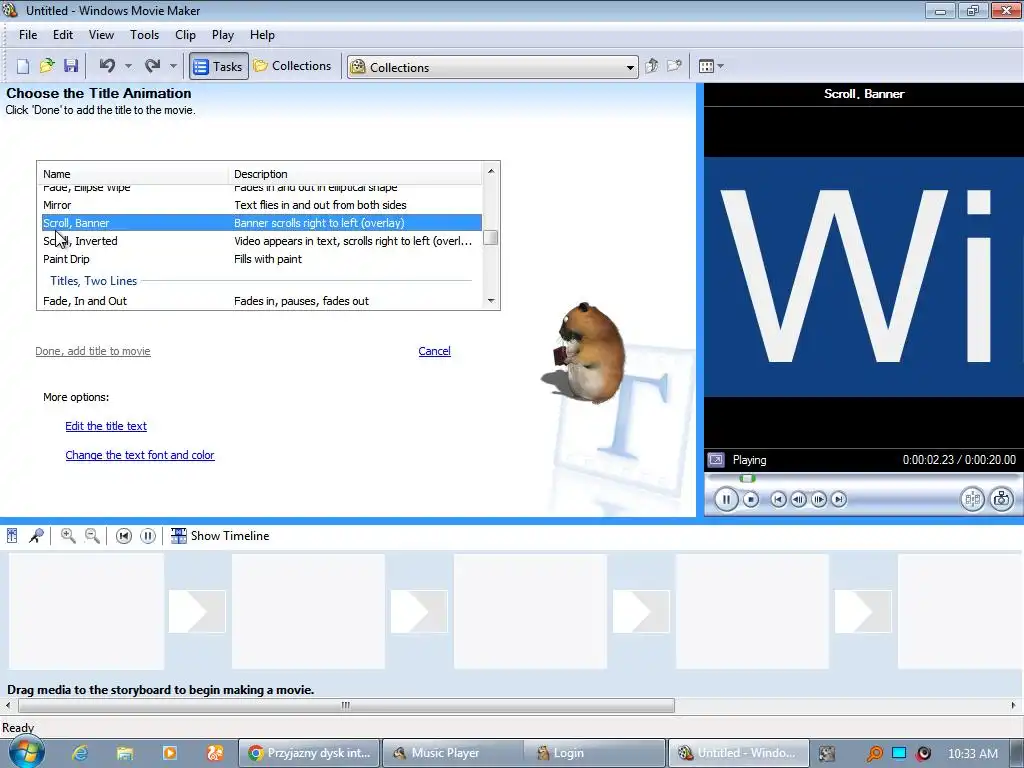Screen dimensions: 1024x768
Task: Open the View menu
Action: coord(101,35)
